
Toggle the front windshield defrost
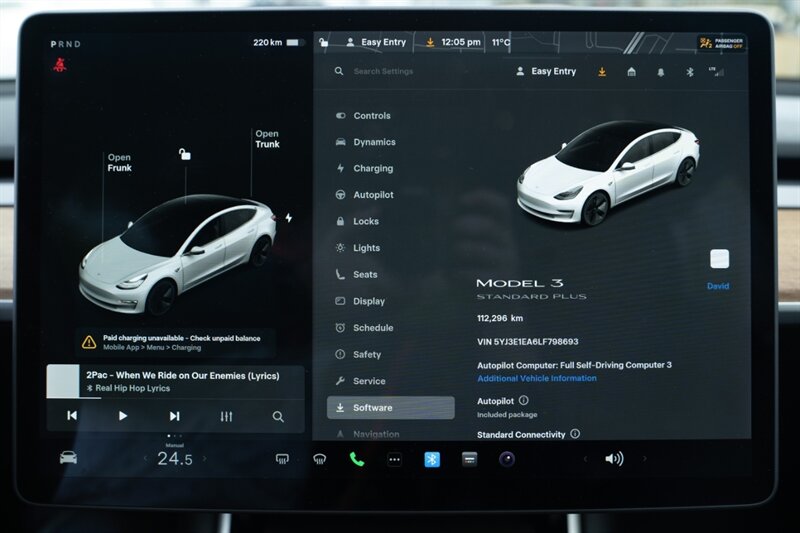[283, 459]
